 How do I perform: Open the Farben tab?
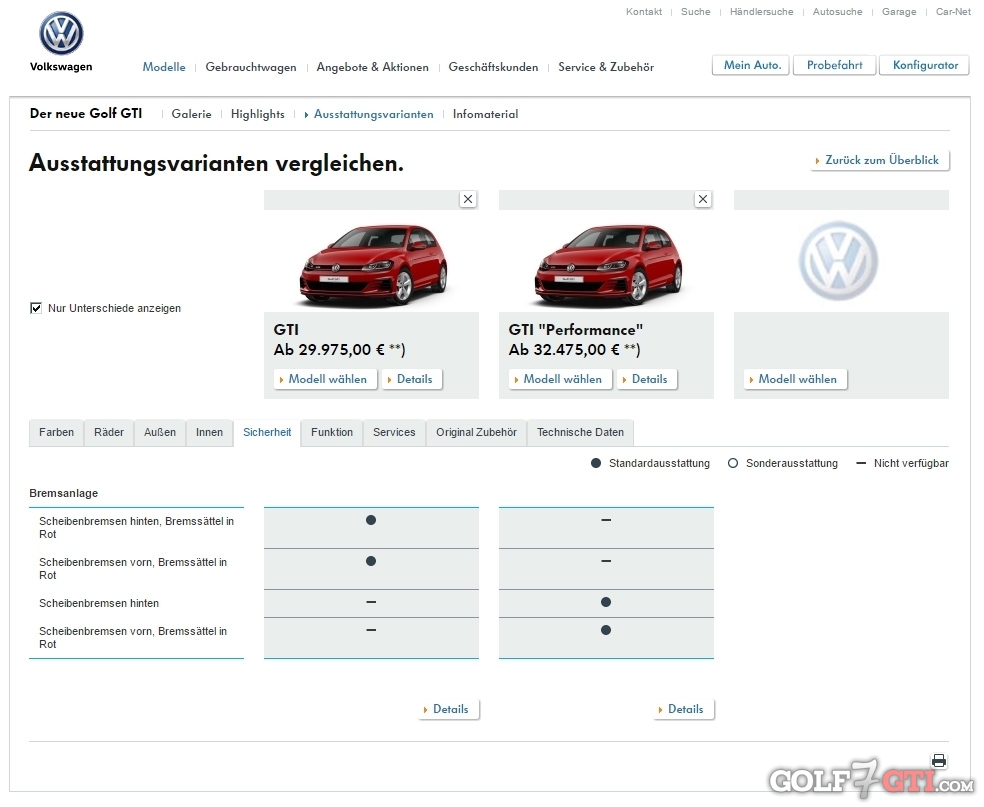pos(56,432)
